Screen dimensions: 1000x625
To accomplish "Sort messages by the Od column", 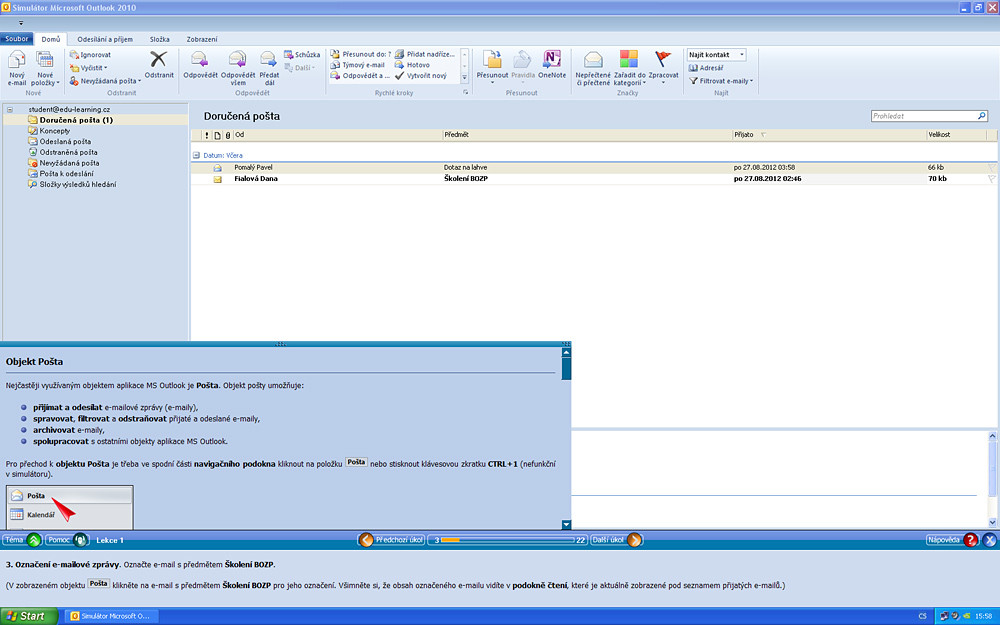I will click(337, 135).
